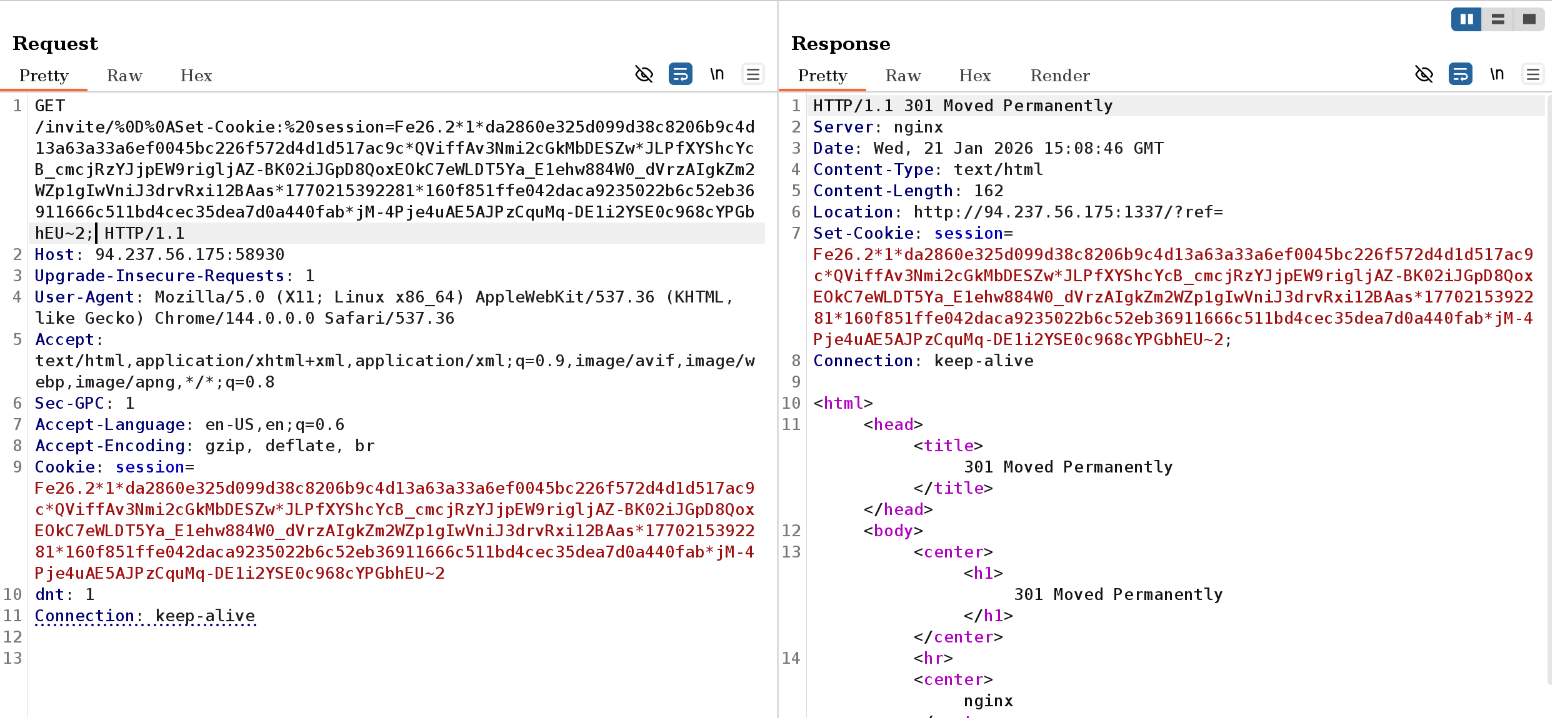
Task: Click the crossed-eye icon in Request panel
Action: (644, 74)
